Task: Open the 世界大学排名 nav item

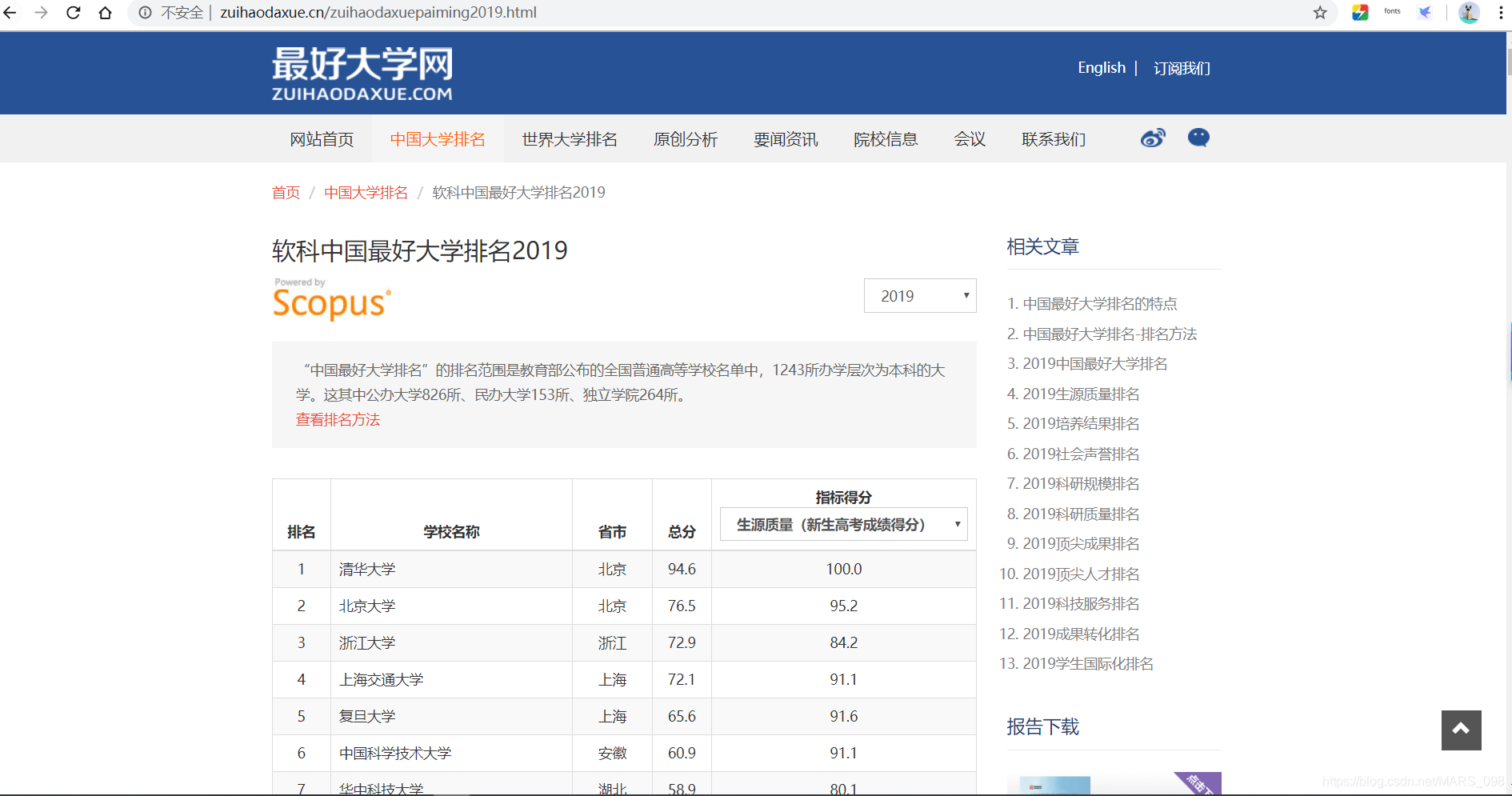Action: pos(570,139)
